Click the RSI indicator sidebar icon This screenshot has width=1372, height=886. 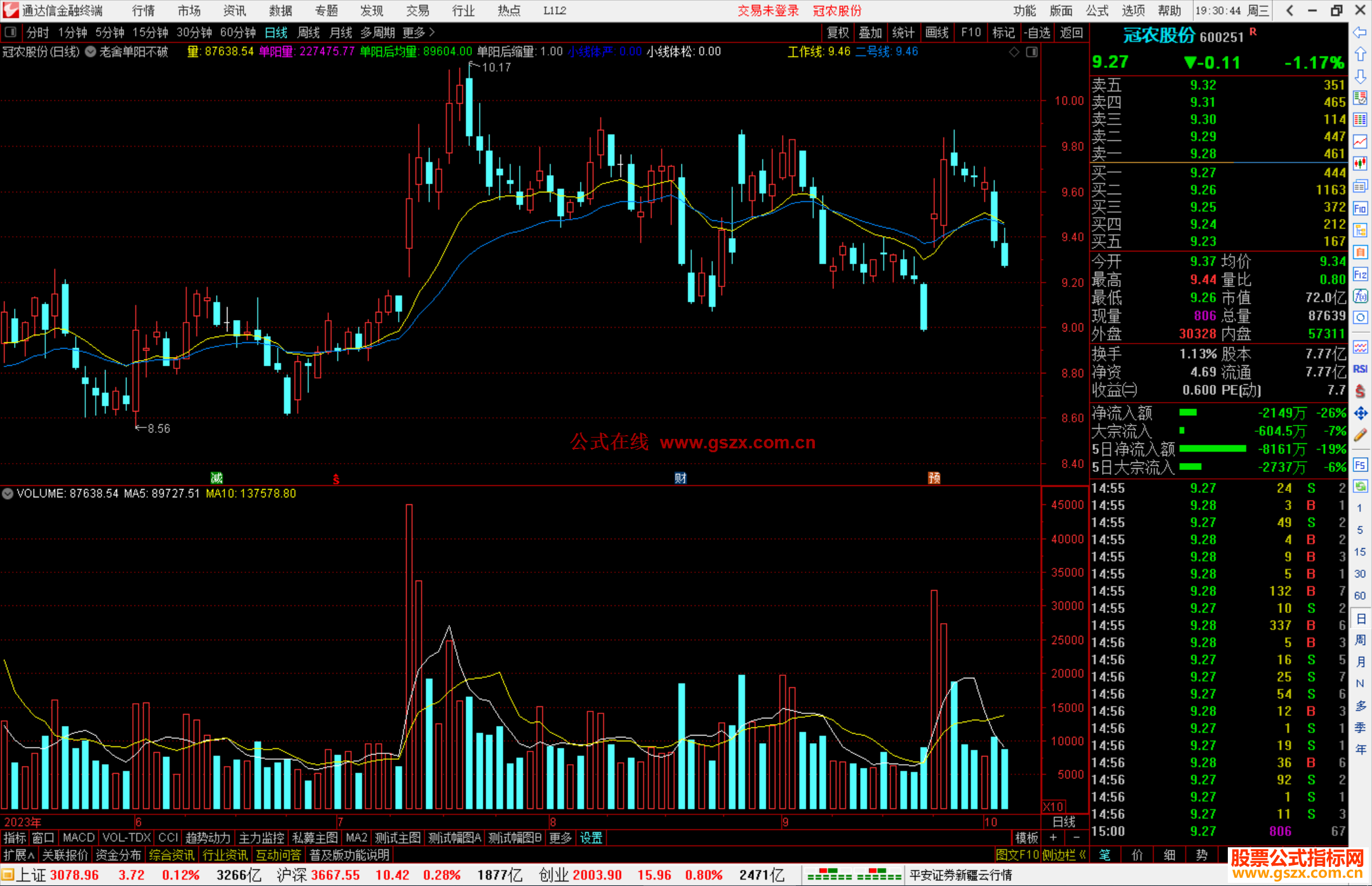[x=1360, y=369]
